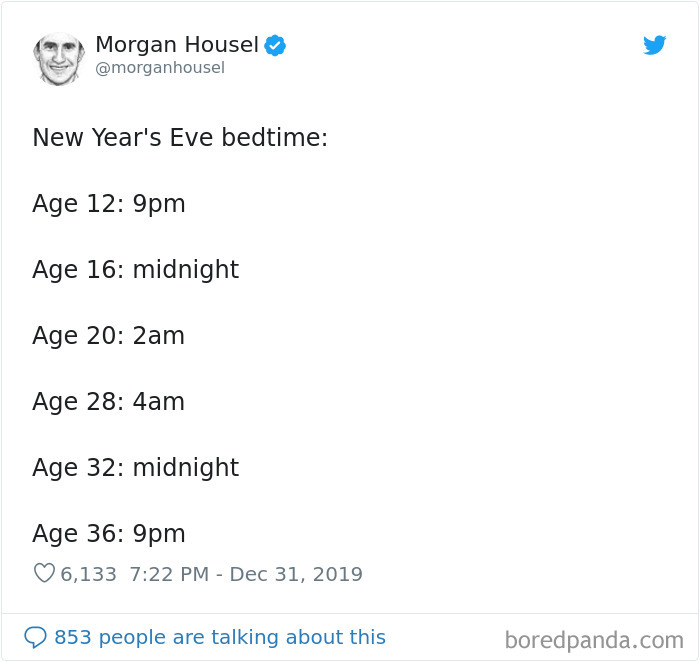This screenshot has height=662, width=700.
Task: Open '853 people are talking about this'
Action: click(x=220, y=637)
